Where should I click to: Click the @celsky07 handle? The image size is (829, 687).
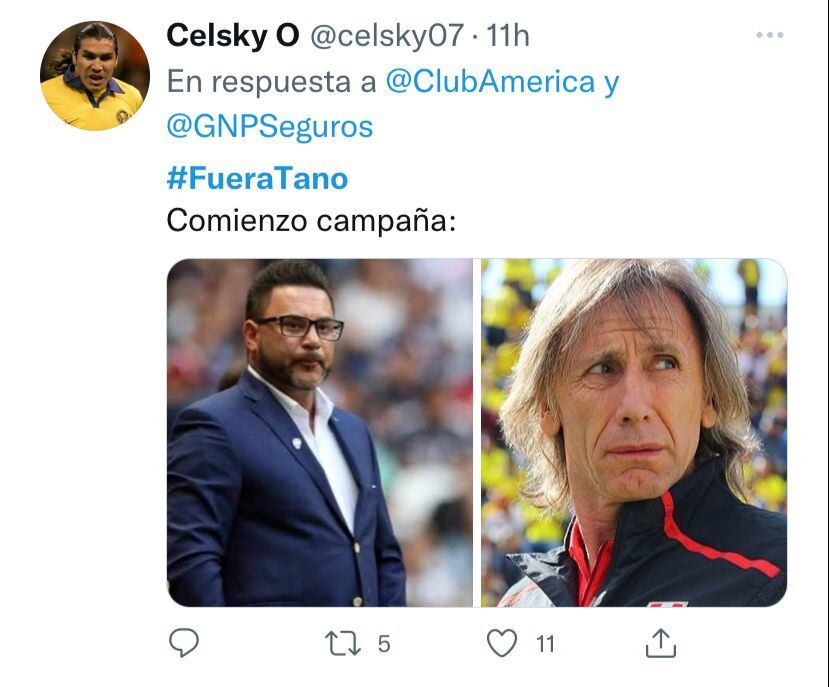[x=387, y=36]
